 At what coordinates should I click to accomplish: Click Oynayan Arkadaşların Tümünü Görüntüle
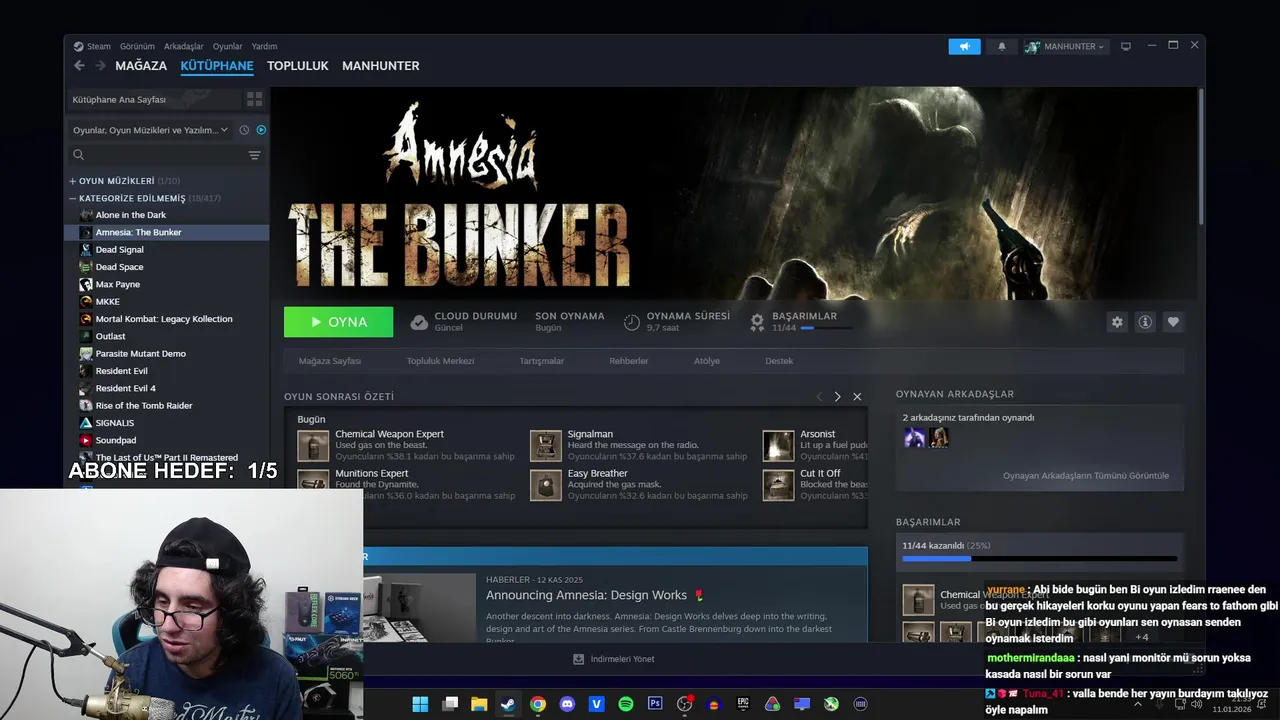point(1086,476)
